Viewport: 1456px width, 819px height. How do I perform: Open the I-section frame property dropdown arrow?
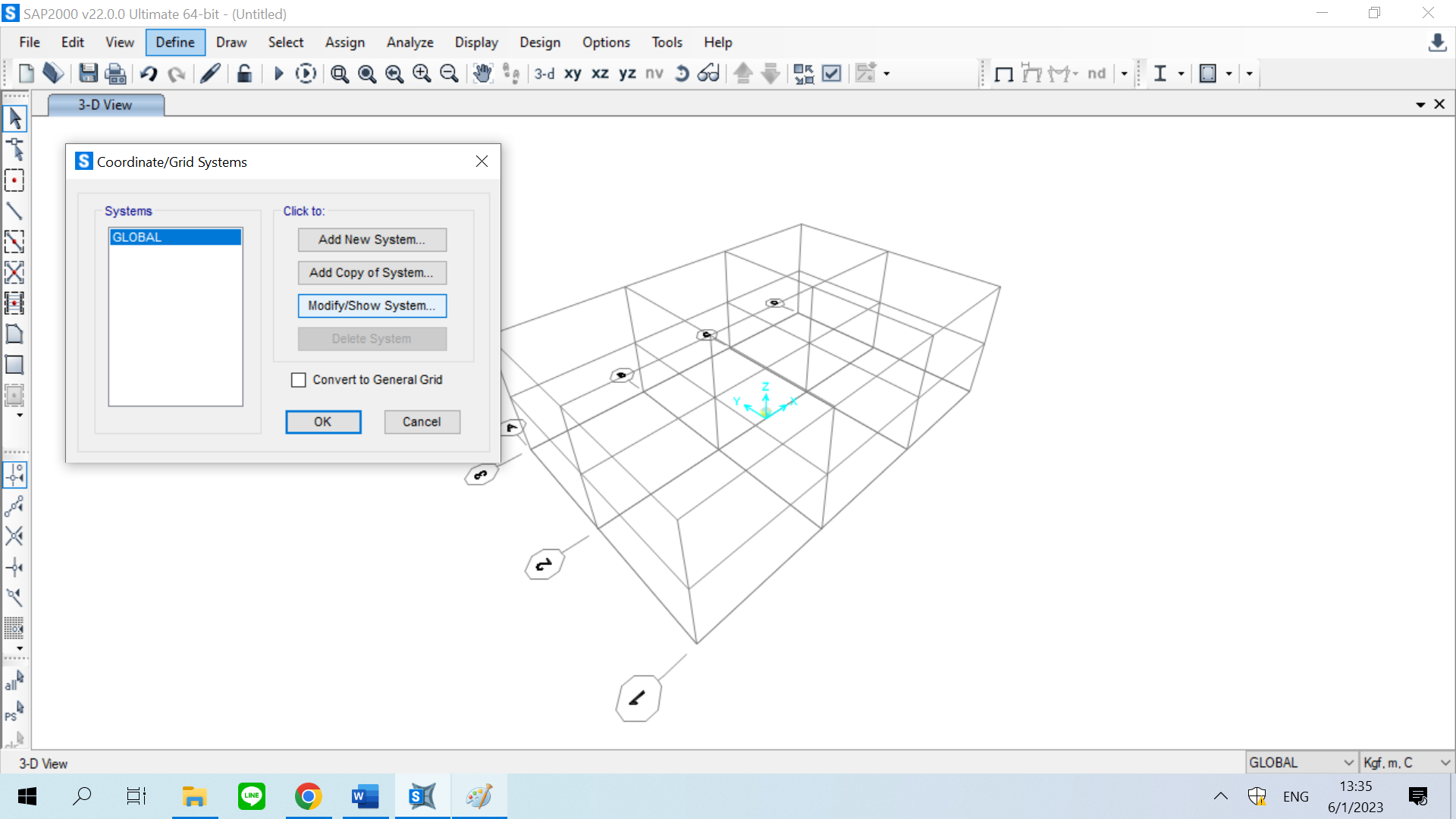point(1181,74)
